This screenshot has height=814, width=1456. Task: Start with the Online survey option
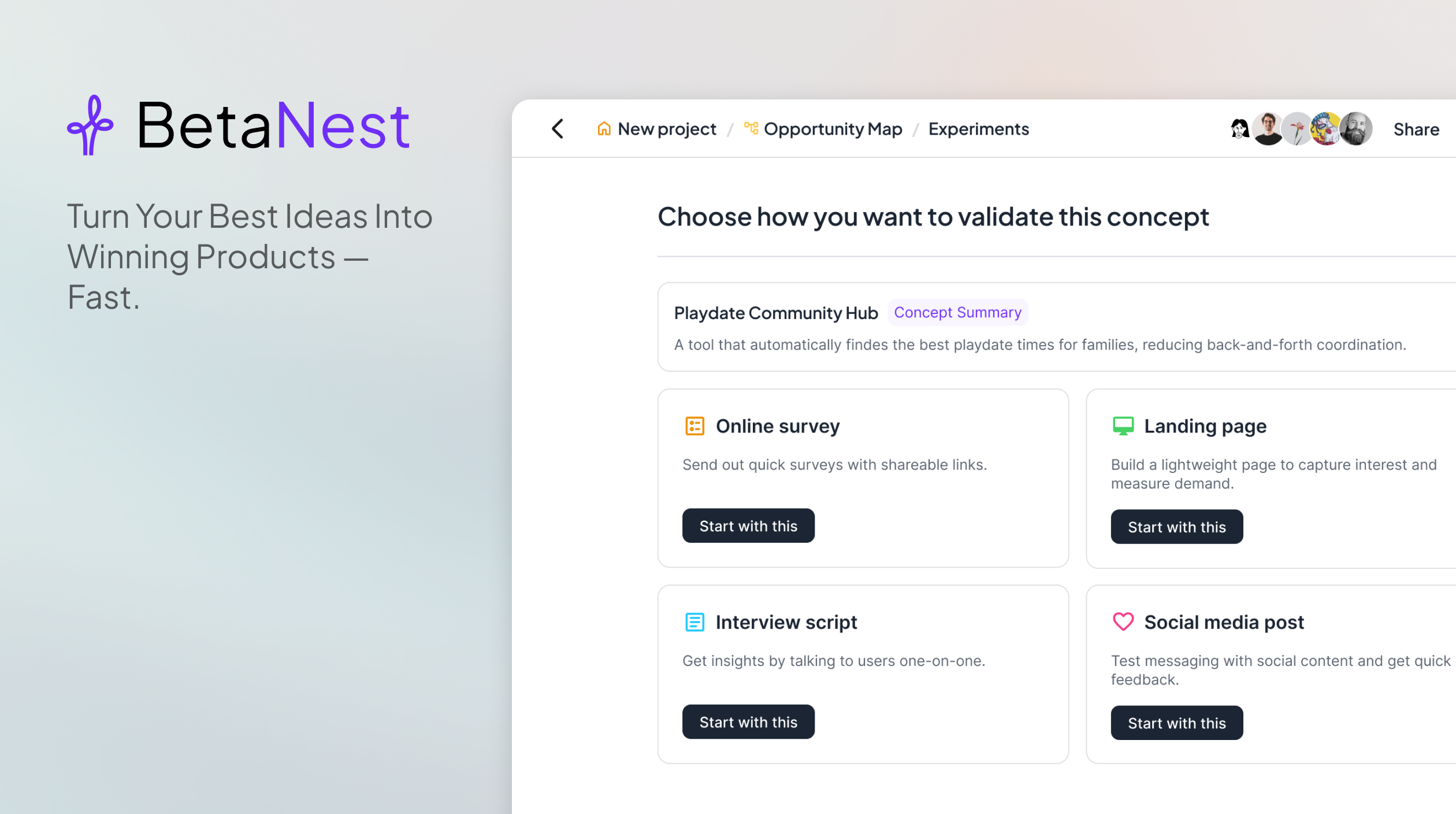tap(748, 526)
